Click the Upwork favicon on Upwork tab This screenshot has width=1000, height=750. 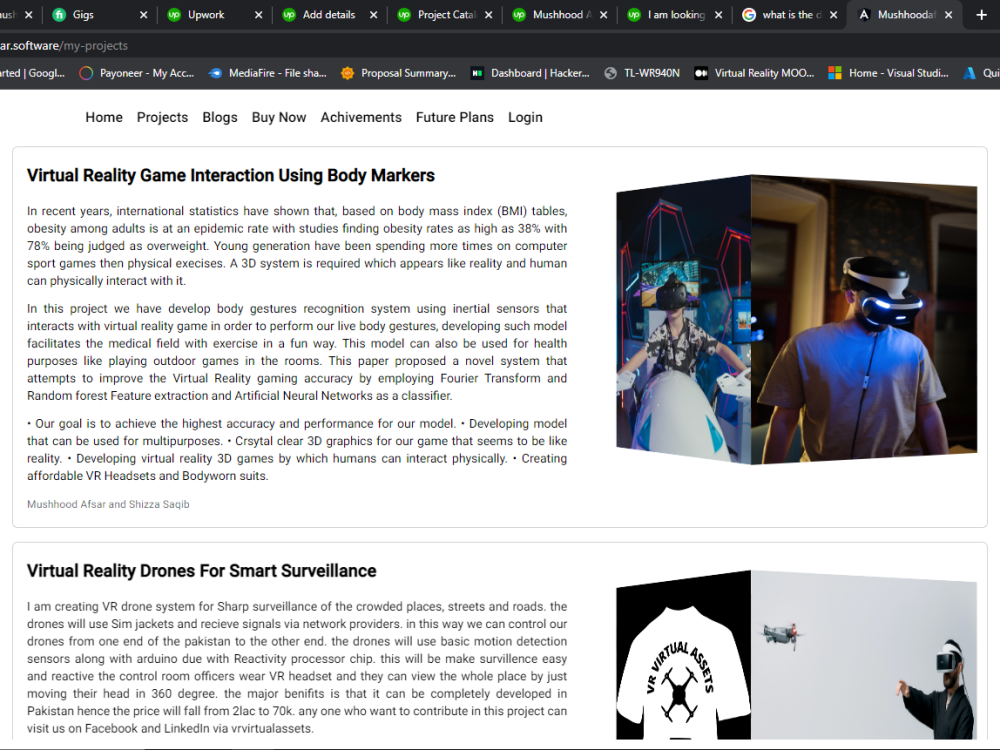(x=174, y=15)
